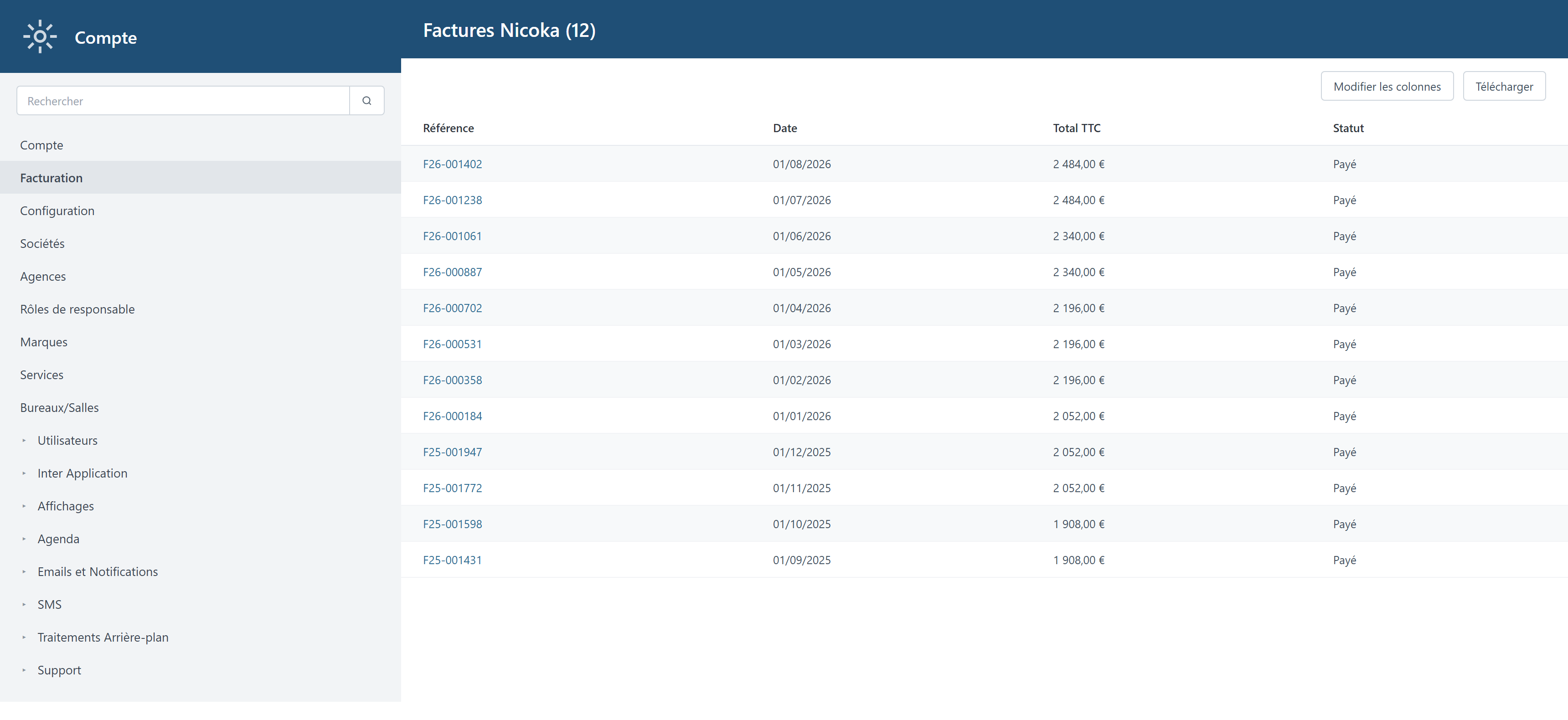Click the Télécharger button
Viewport: 1568px width, 720px height.
[x=1503, y=87]
